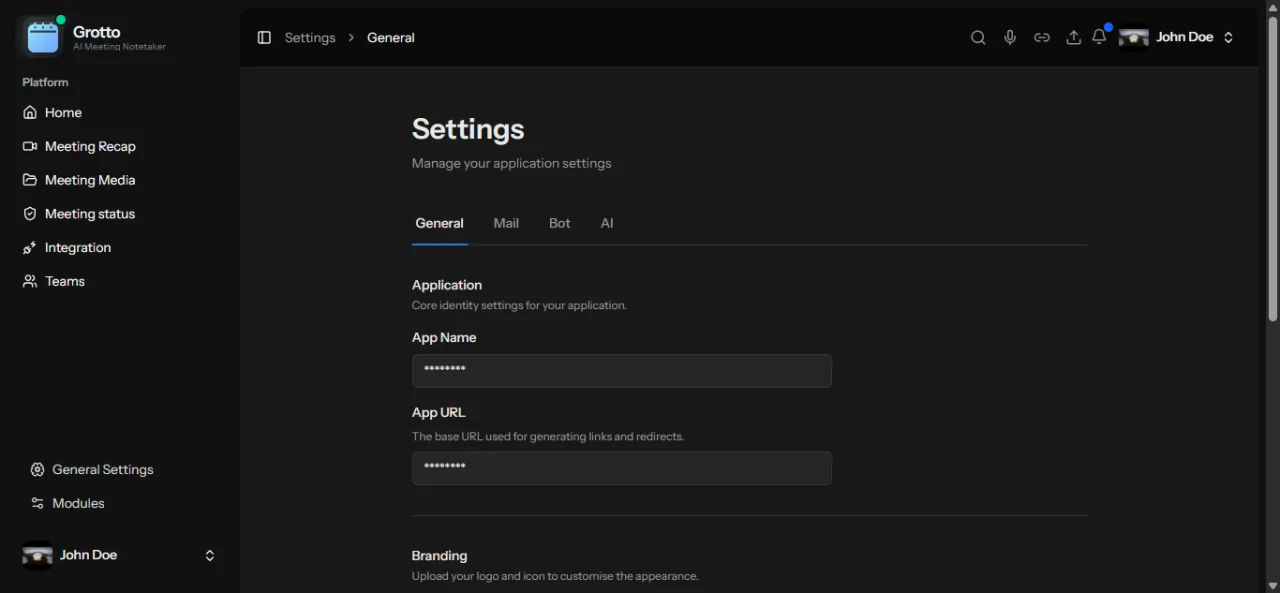The height and width of the screenshot is (593, 1280).
Task: Click the microphone icon in header
Action: 1010,37
